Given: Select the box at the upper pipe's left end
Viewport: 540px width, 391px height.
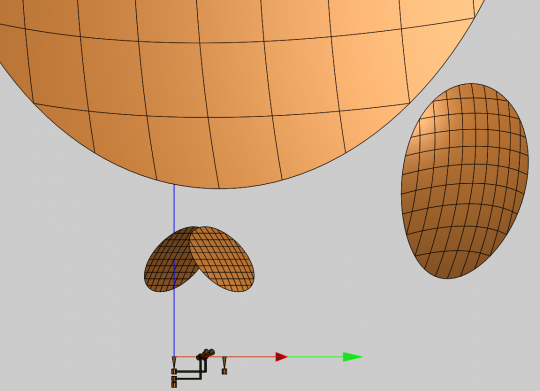Looking at the screenshot, I should [174, 371].
